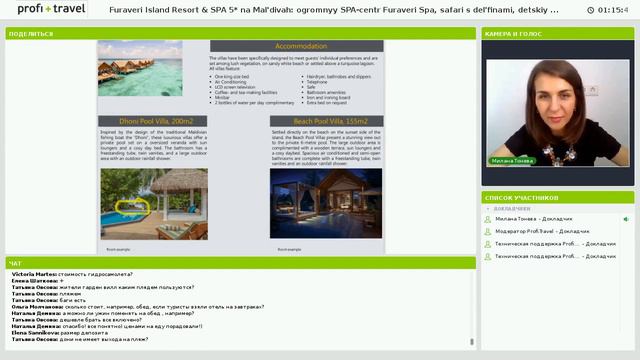Click the Докладчики group label
The image size is (640, 360).
tap(512, 209)
